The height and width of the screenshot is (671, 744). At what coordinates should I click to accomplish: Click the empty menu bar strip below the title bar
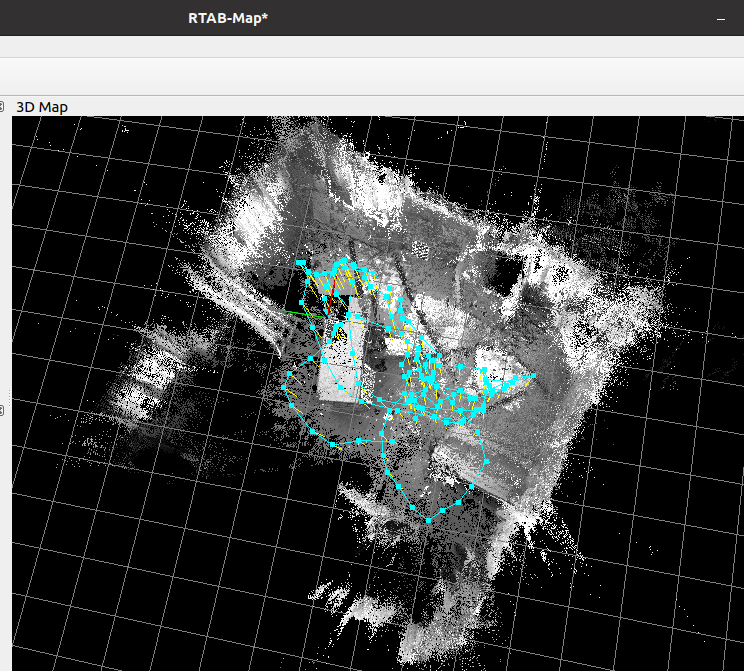click(x=372, y=46)
